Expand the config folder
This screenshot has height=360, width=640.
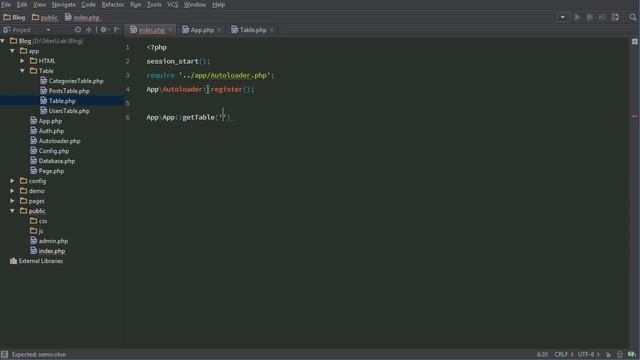coord(12,181)
